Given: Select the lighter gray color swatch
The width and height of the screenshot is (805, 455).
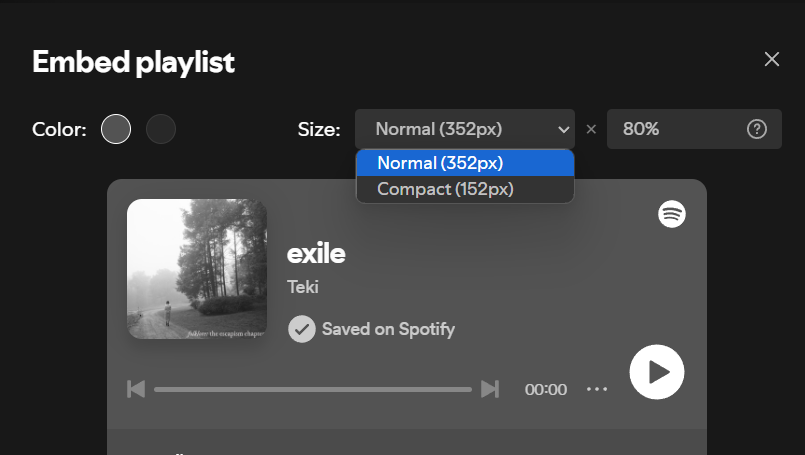Looking at the screenshot, I should pyautogui.click(x=116, y=129).
